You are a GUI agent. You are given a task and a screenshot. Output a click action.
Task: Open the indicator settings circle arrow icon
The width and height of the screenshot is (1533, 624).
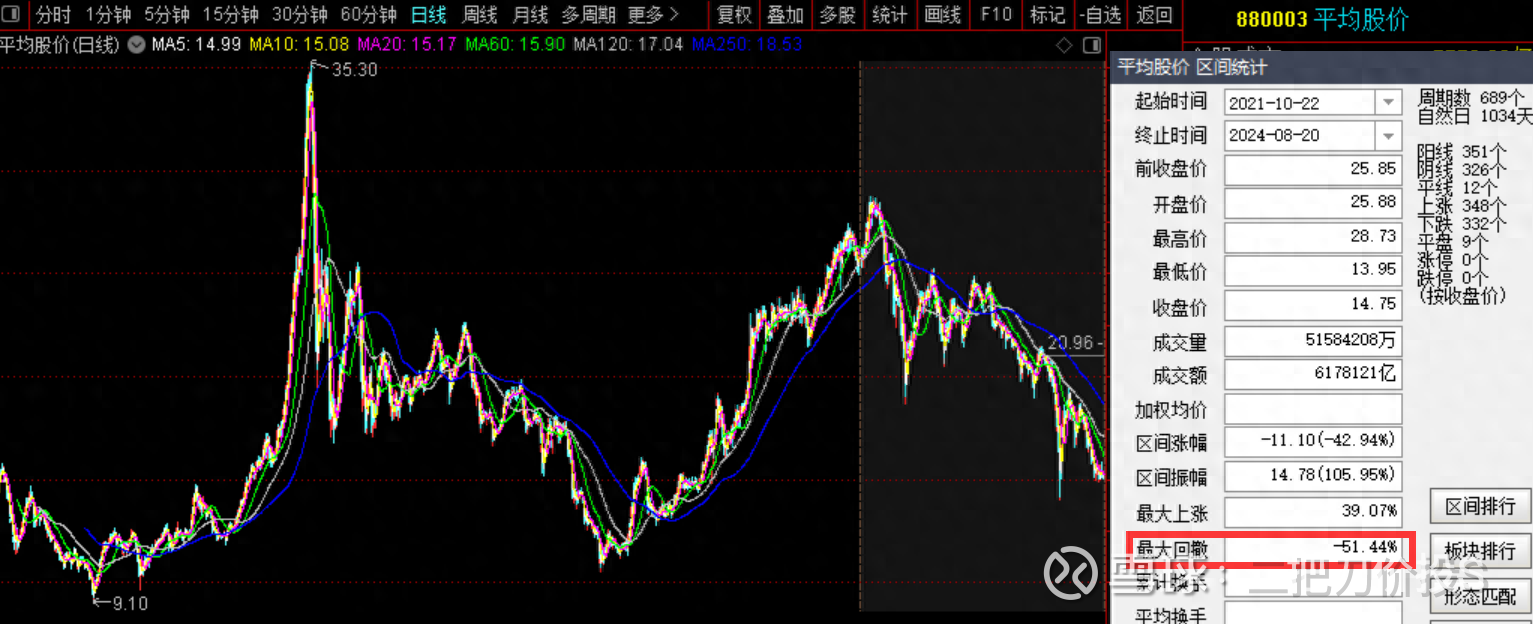tap(136, 45)
